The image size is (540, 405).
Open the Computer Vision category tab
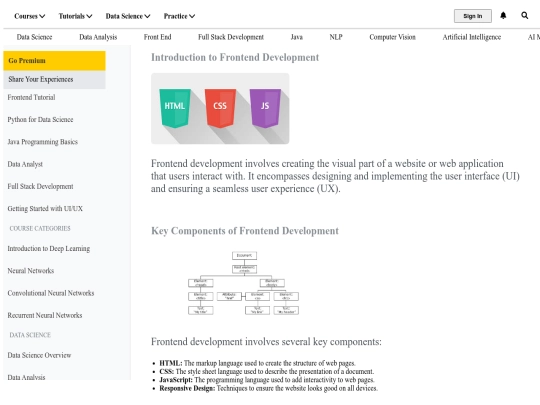tap(392, 37)
